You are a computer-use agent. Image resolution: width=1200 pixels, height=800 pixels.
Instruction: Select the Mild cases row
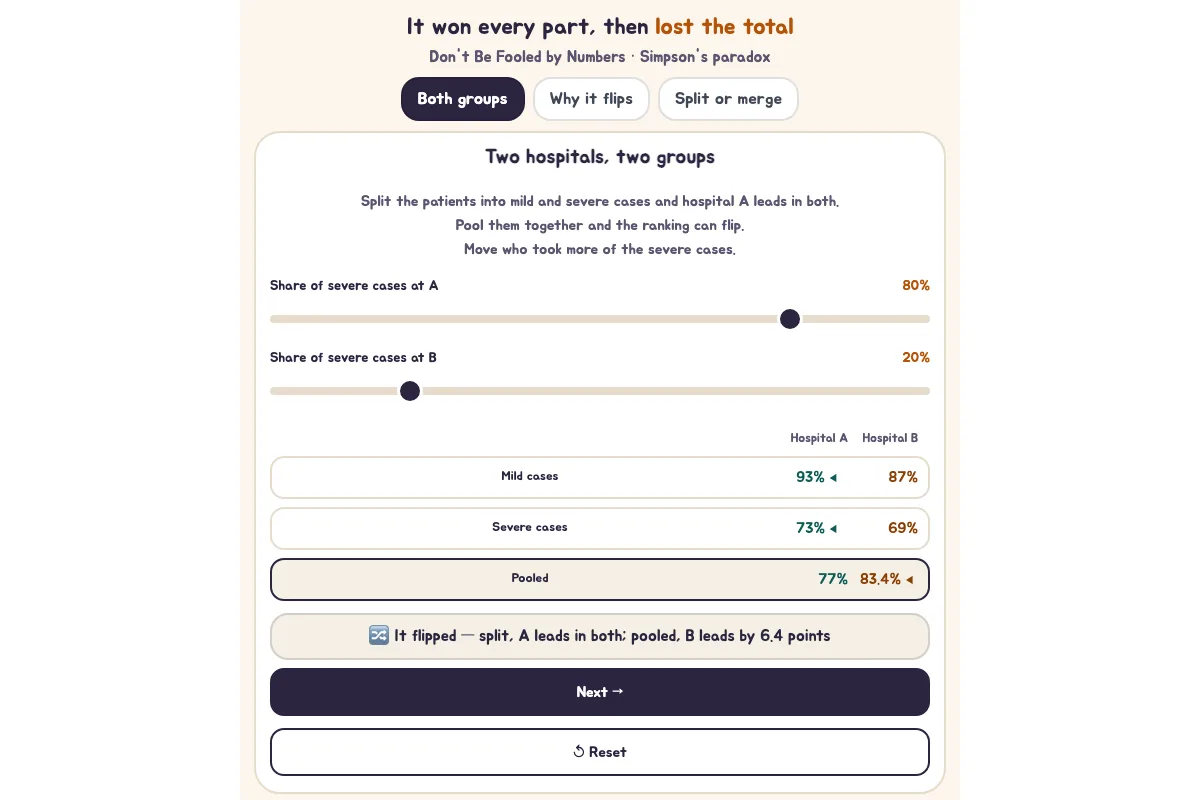tap(600, 477)
